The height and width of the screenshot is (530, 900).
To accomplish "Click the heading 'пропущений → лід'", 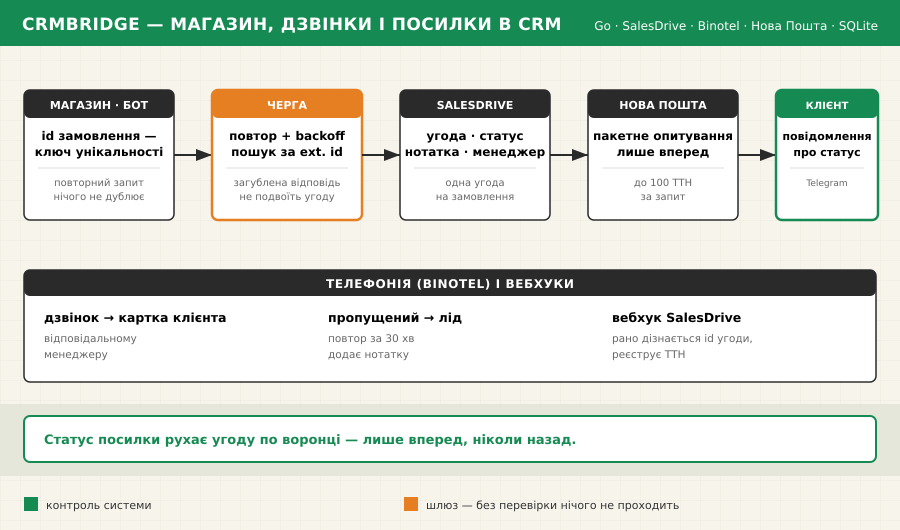I will pos(395,318).
